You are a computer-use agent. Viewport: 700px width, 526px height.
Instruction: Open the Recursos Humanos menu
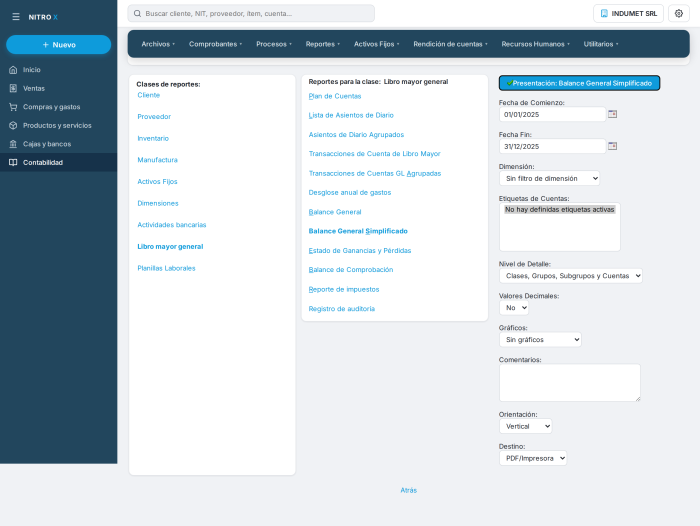pos(535,44)
